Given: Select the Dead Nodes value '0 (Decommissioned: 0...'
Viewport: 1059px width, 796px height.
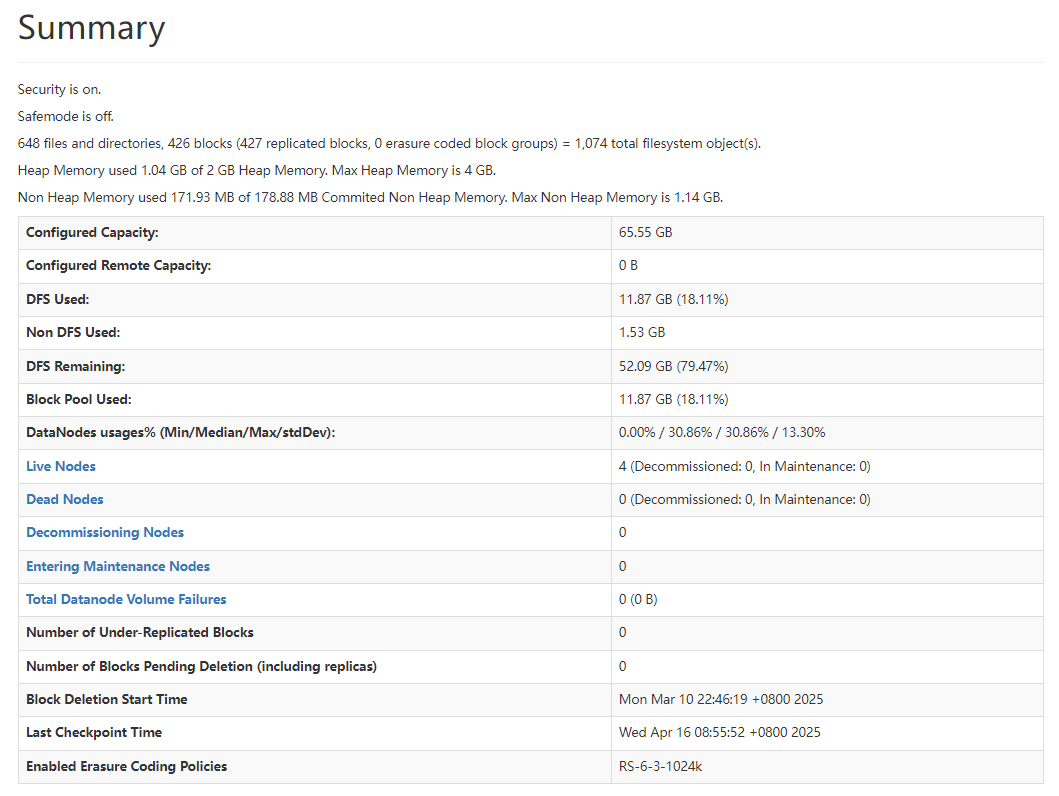Looking at the screenshot, I should pos(744,500).
